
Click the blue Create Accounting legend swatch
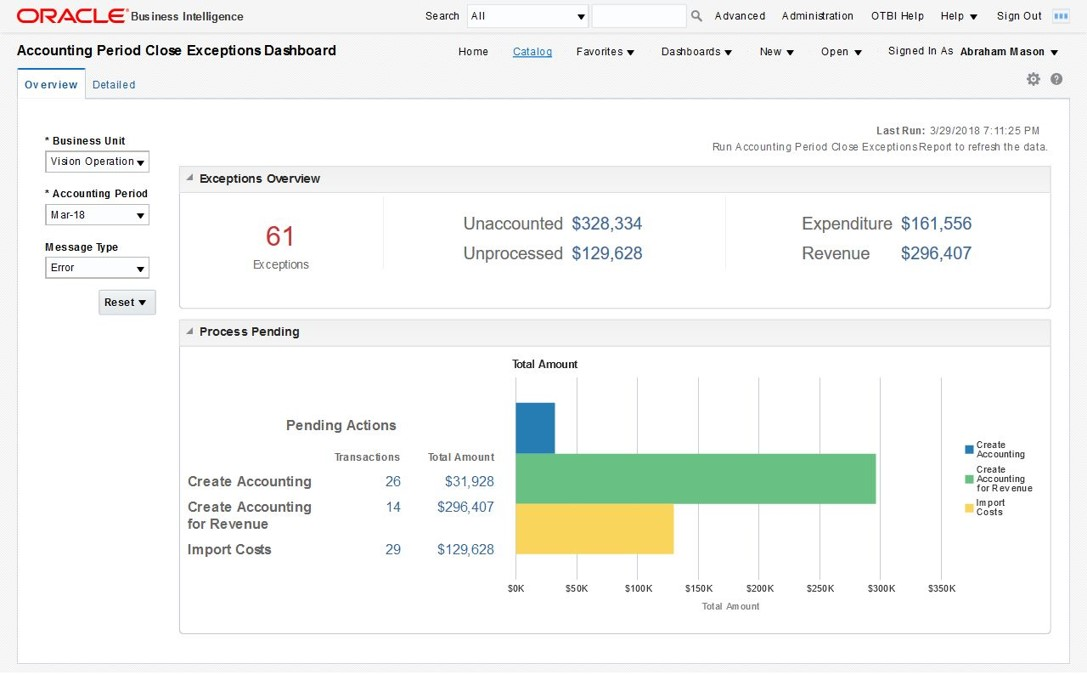pyautogui.click(x=969, y=450)
